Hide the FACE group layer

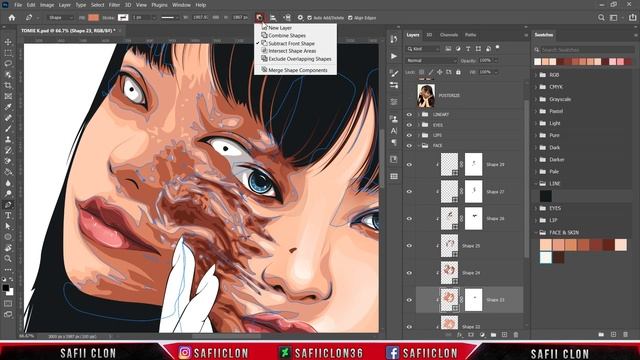(x=409, y=145)
